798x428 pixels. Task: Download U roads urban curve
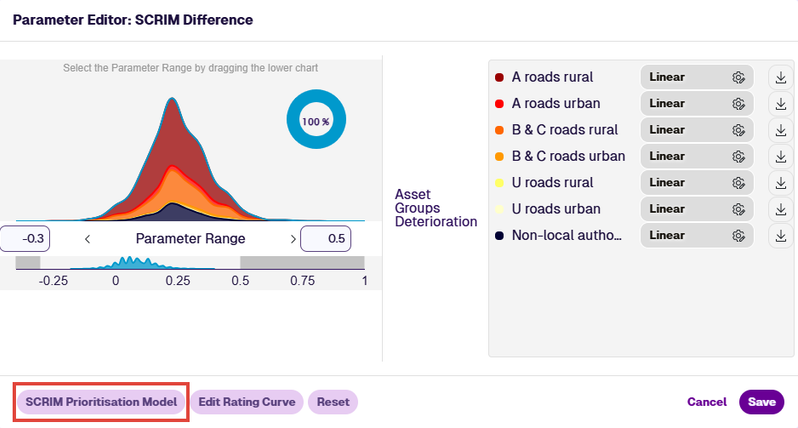(x=781, y=209)
